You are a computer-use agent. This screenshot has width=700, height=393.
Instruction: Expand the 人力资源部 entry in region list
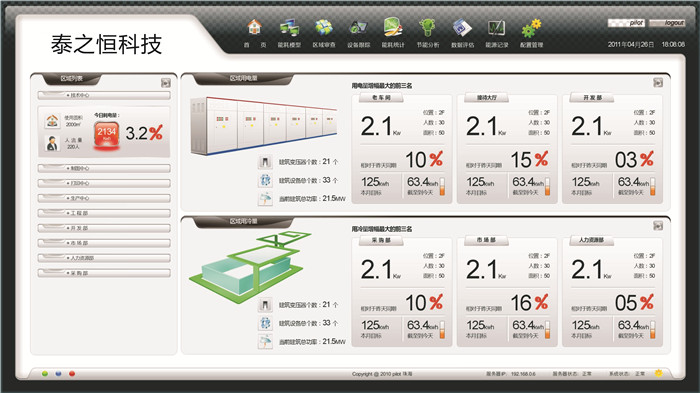pos(104,258)
